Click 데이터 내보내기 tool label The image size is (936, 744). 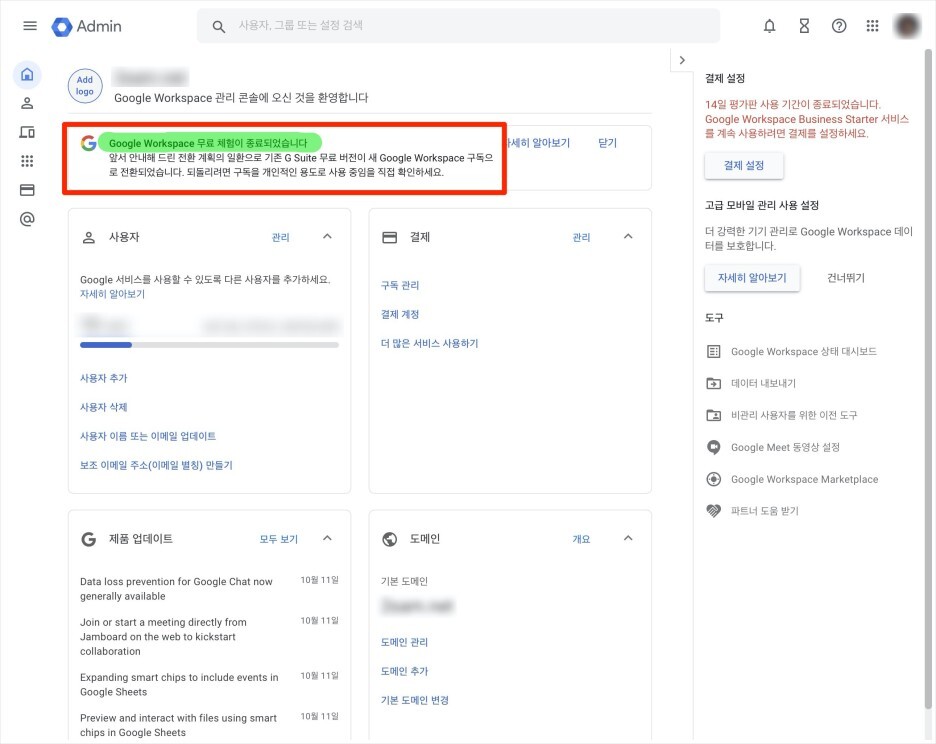coord(763,383)
